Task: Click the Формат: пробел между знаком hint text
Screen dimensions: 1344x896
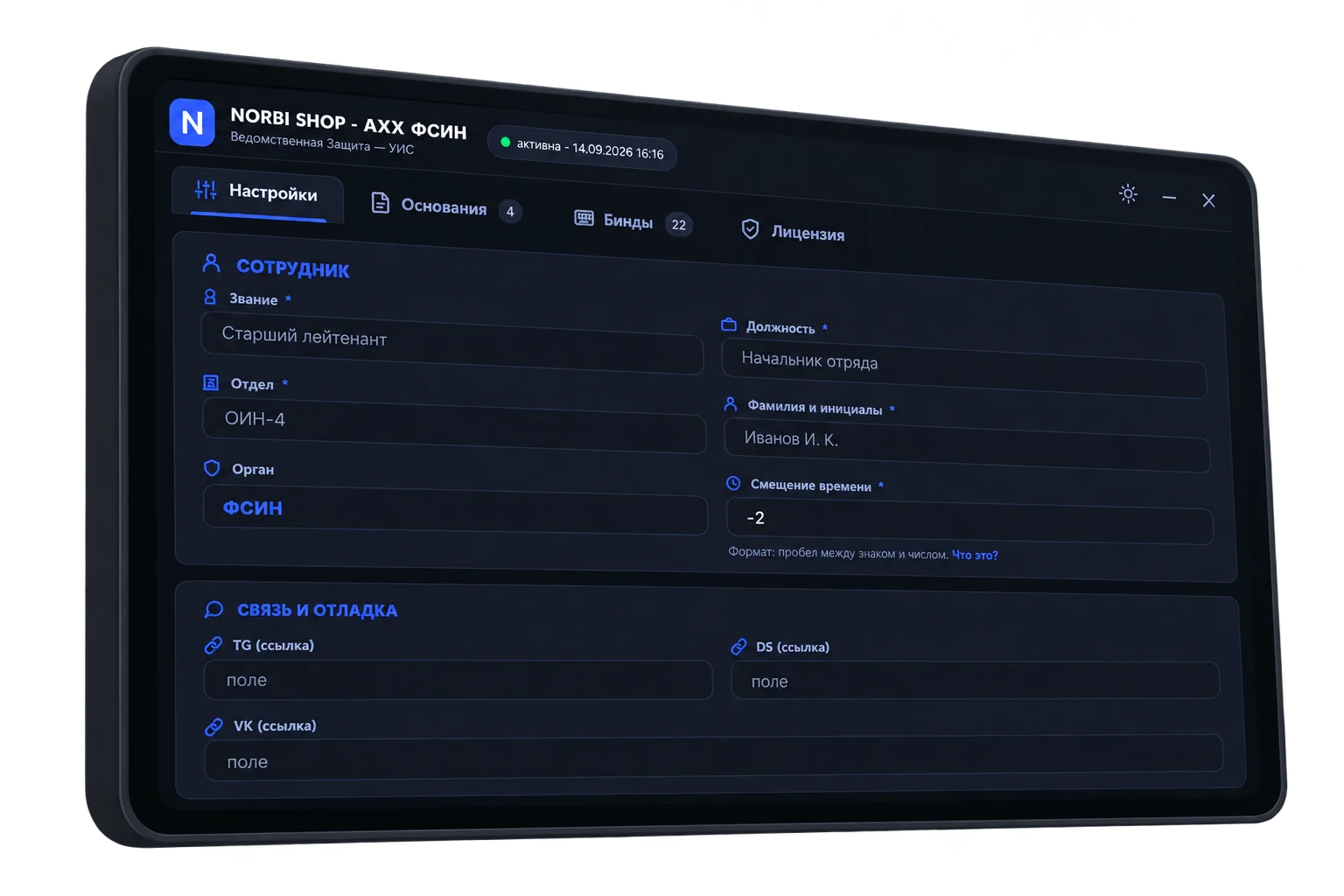Action: pyautogui.click(x=838, y=553)
